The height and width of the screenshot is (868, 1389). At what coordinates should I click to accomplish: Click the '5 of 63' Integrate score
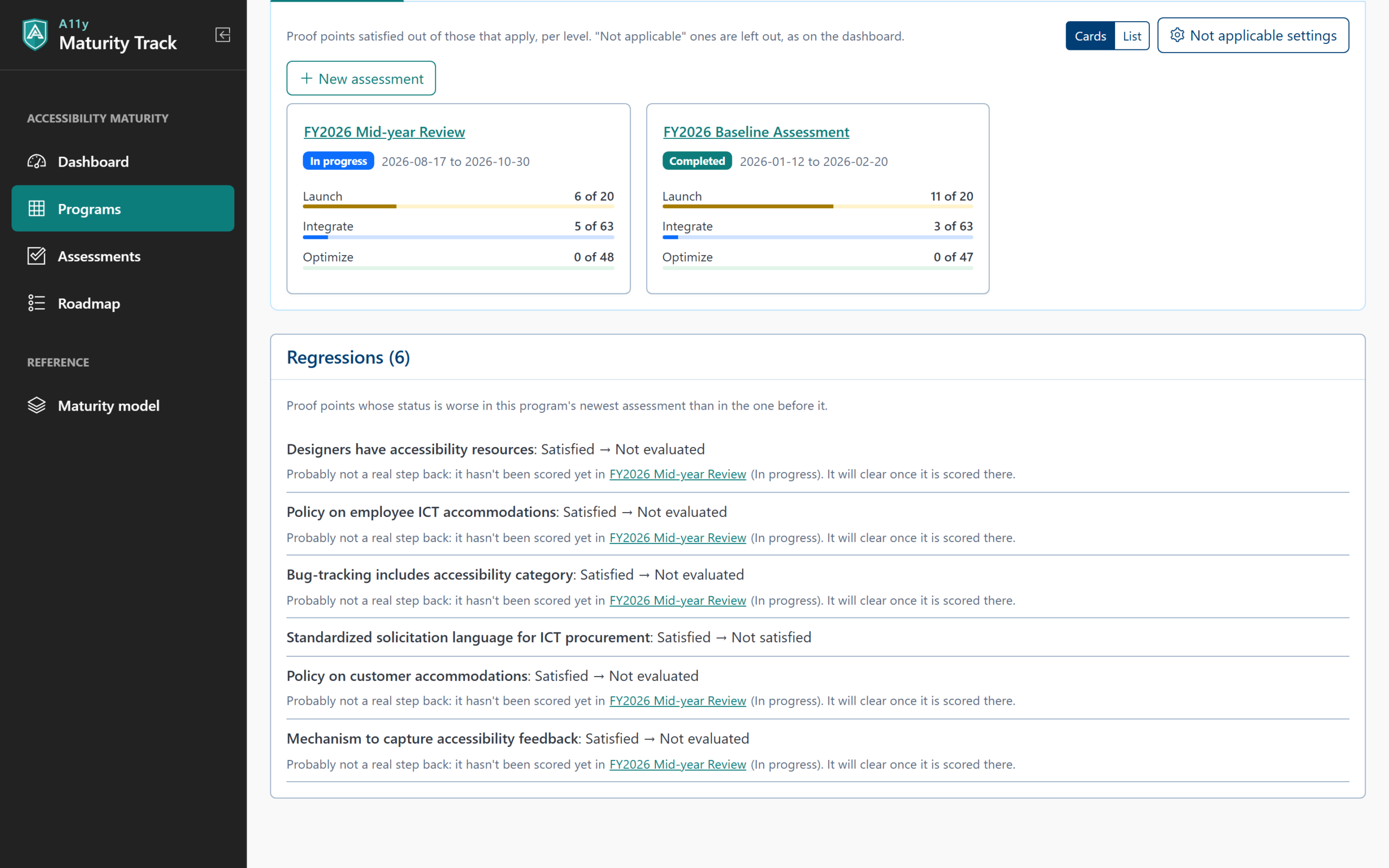[594, 226]
